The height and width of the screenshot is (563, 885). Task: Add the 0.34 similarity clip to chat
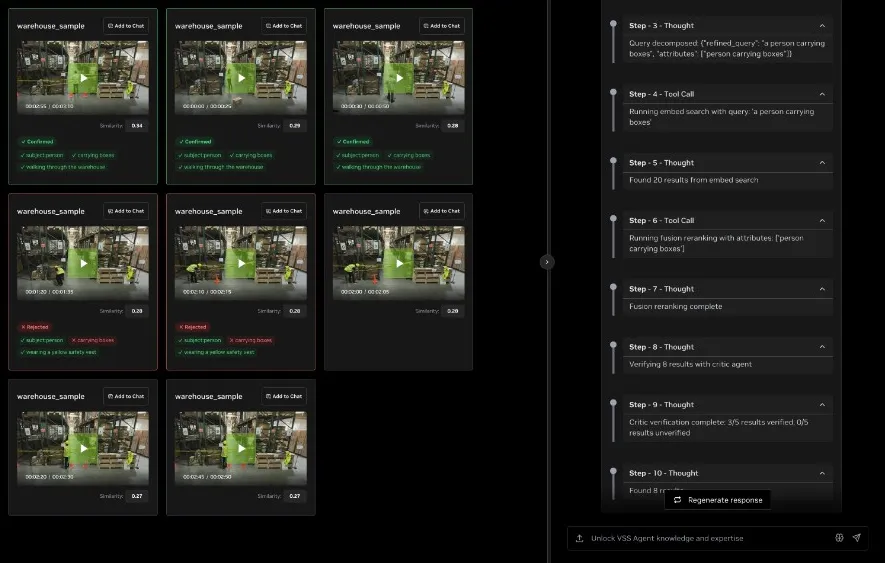126,26
